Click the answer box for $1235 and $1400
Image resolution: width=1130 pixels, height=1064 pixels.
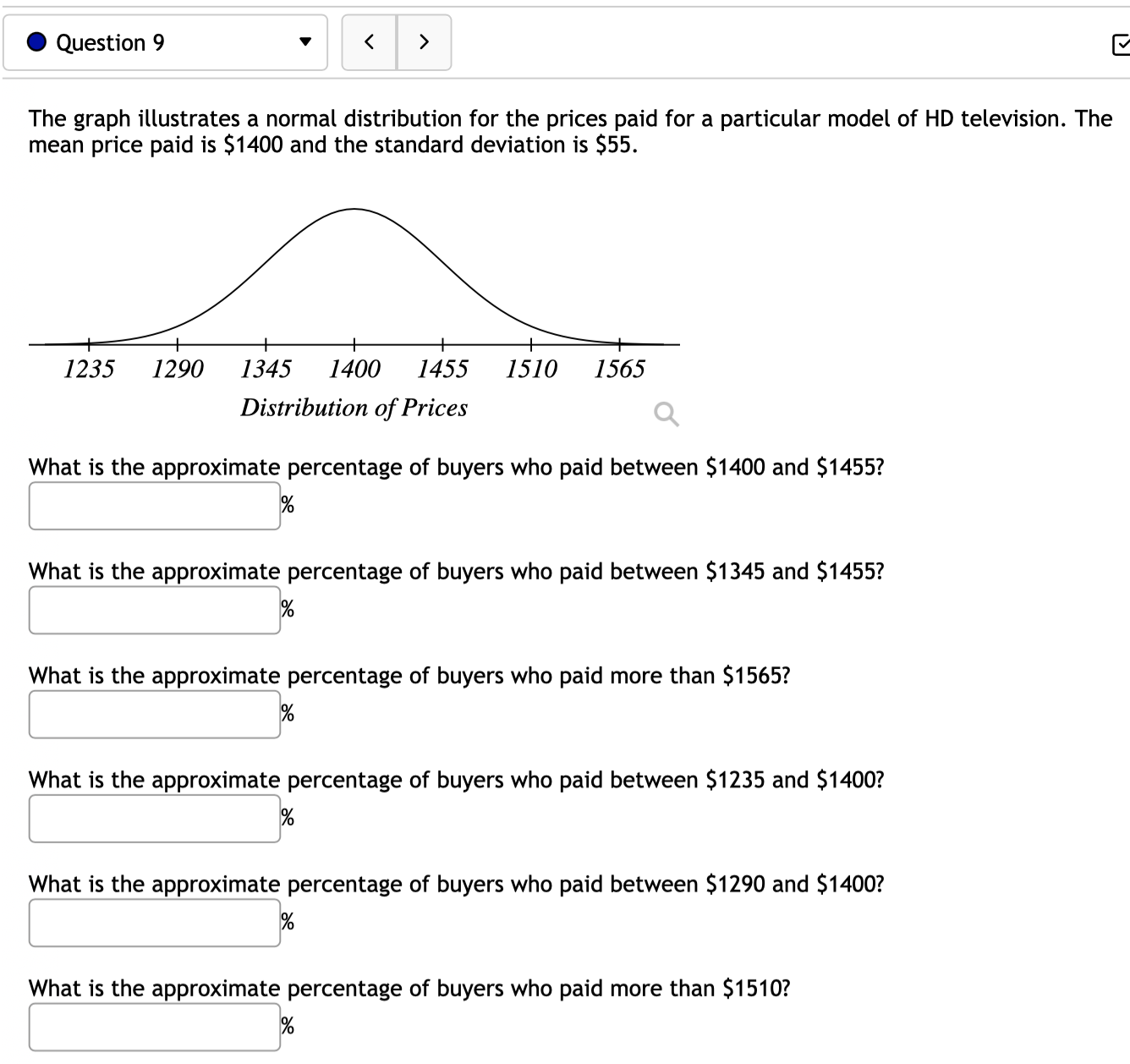(x=154, y=818)
